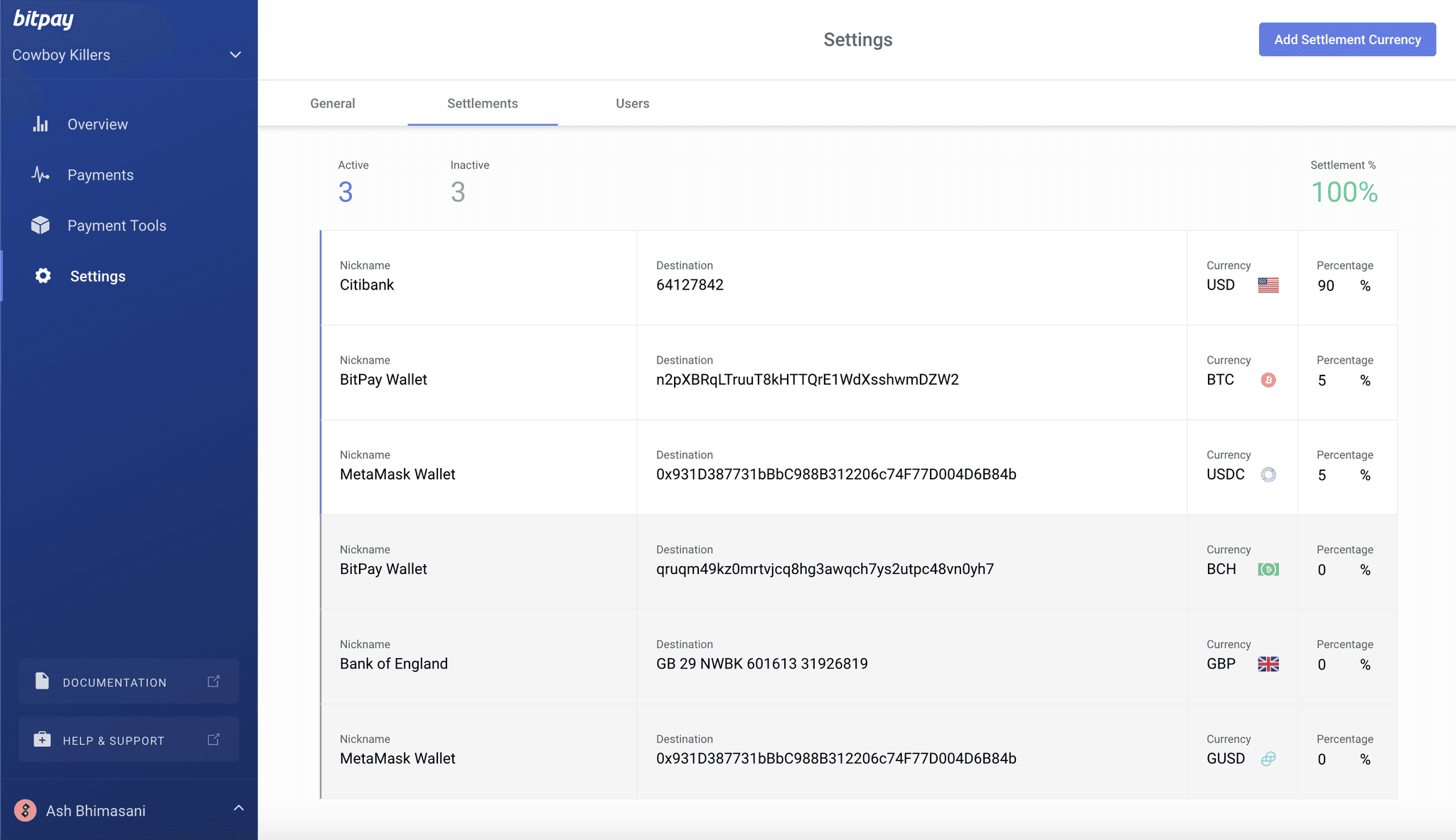Select the Overview navigation icon
The width and height of the screenshot is (1456, 840).
(x=40, y=124)
